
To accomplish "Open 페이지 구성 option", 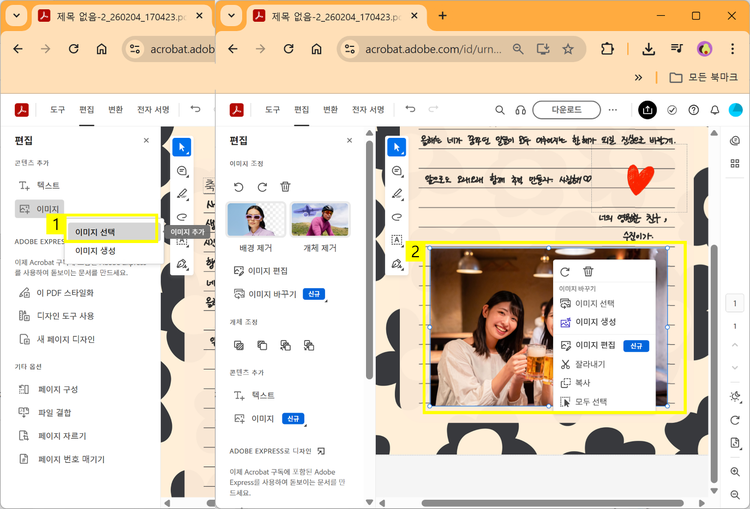I will [x=48, y=389].
